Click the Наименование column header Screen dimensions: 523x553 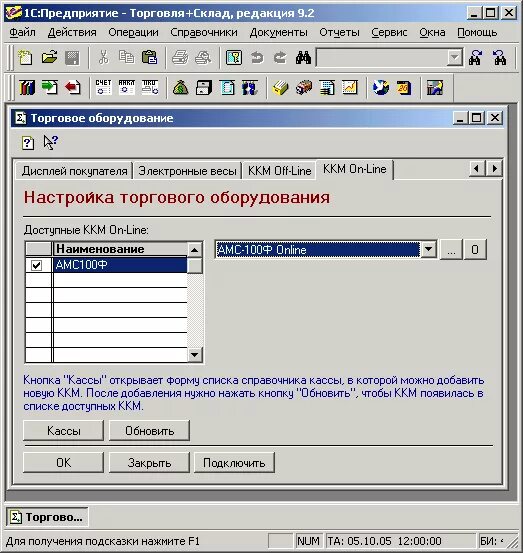pos(120,249)
